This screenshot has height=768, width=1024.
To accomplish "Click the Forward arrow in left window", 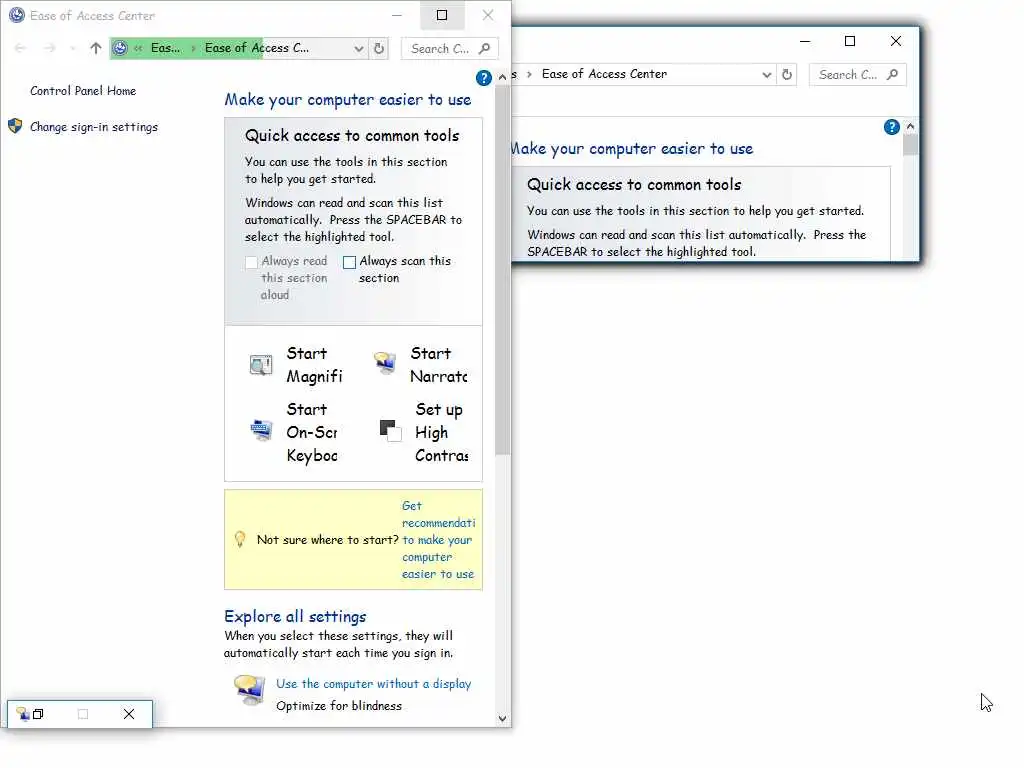I will click(x=50, y=48).
